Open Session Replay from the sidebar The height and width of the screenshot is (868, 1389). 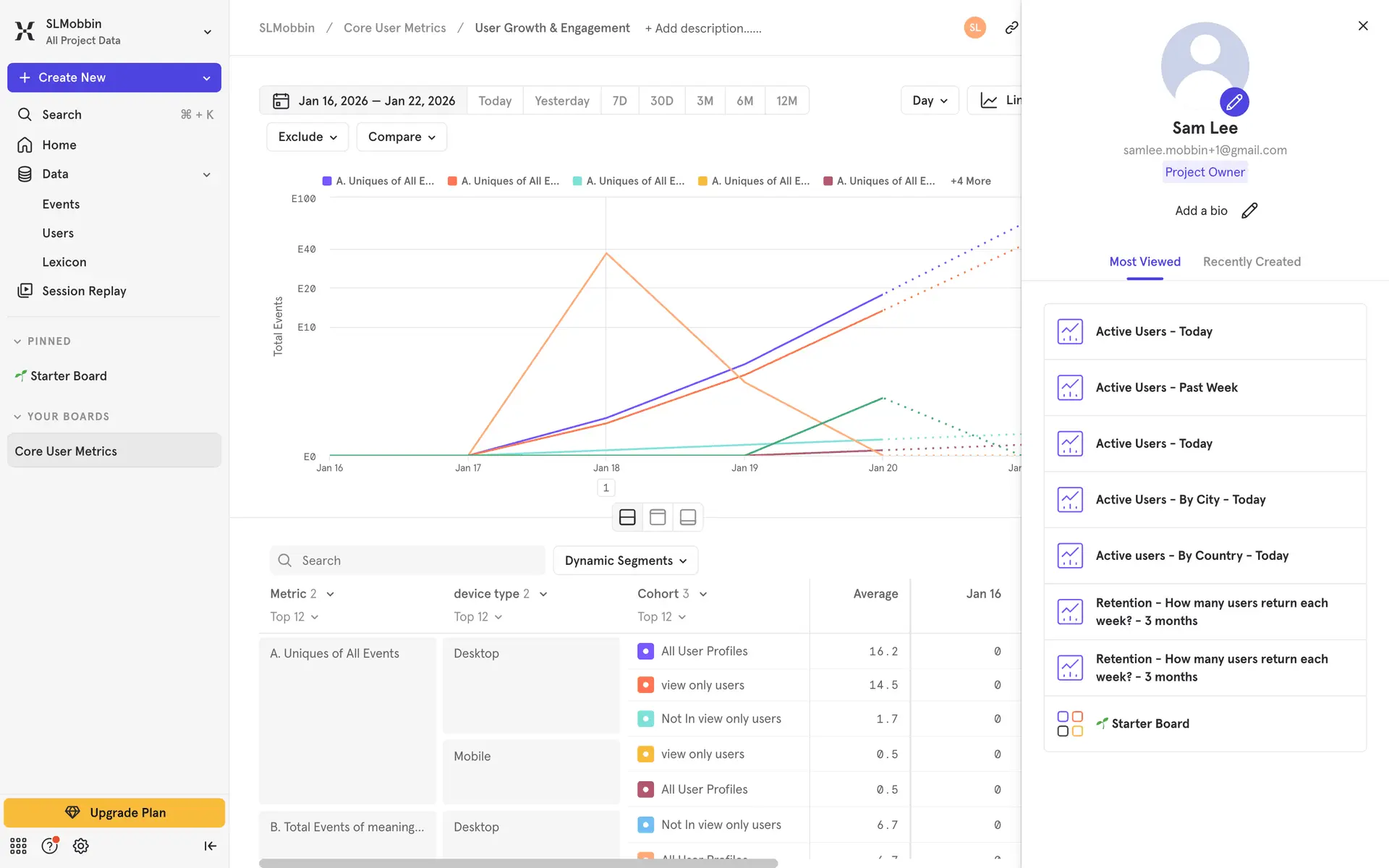pyautogui.click(x=84, y=291)
